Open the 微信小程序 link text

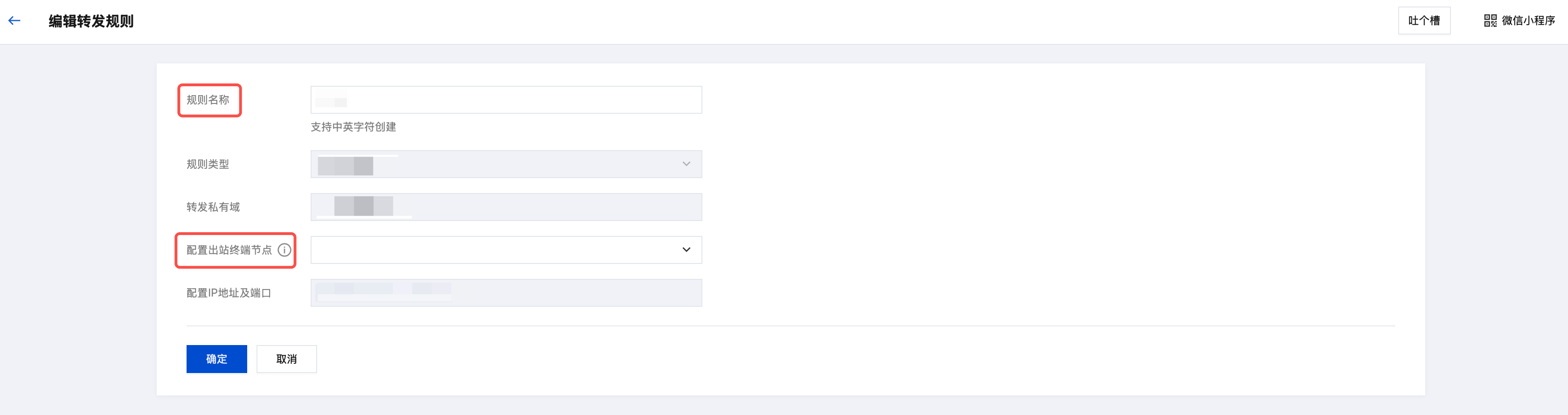tap(1528, 21)
